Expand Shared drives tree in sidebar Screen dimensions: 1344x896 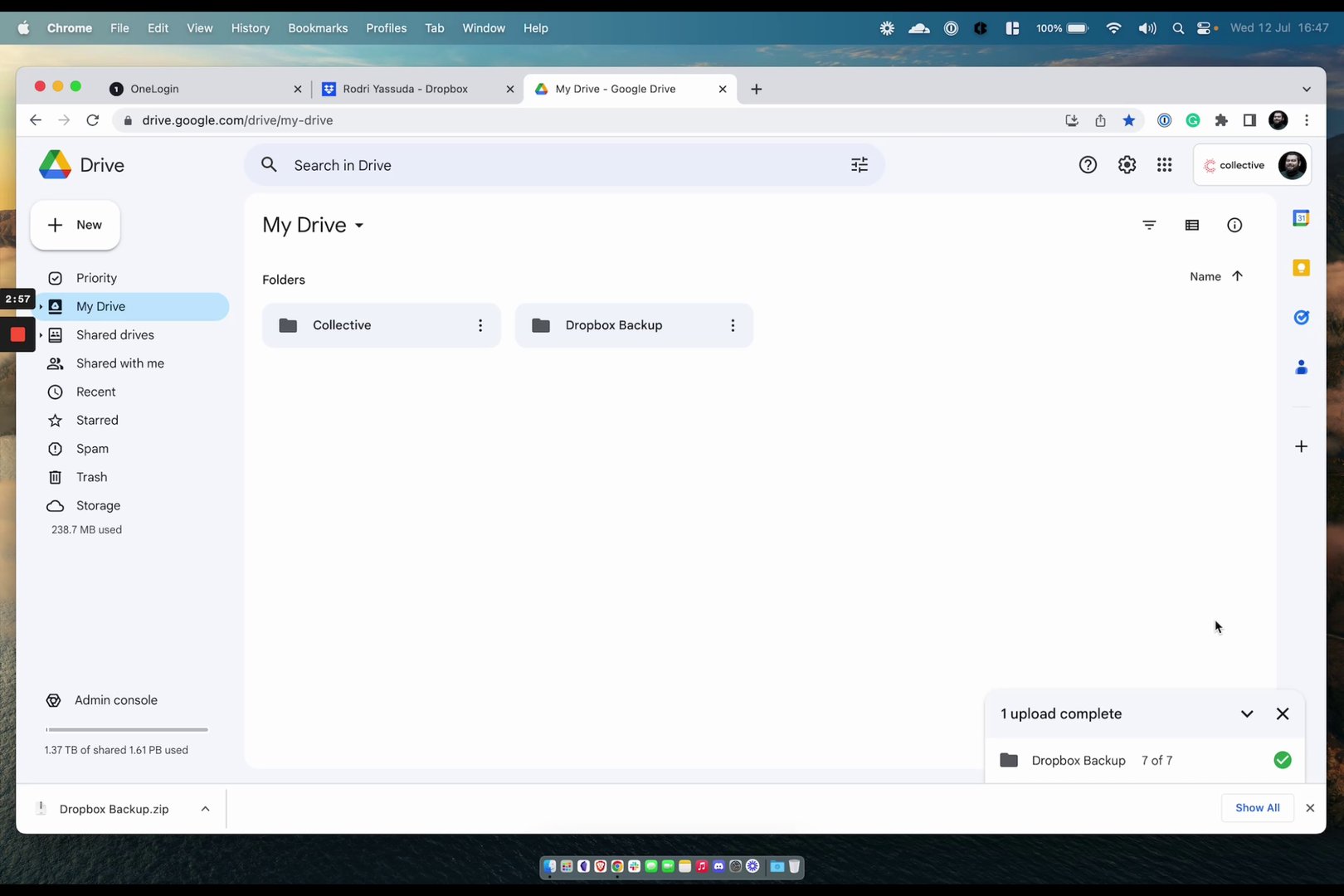click(41, 335)
